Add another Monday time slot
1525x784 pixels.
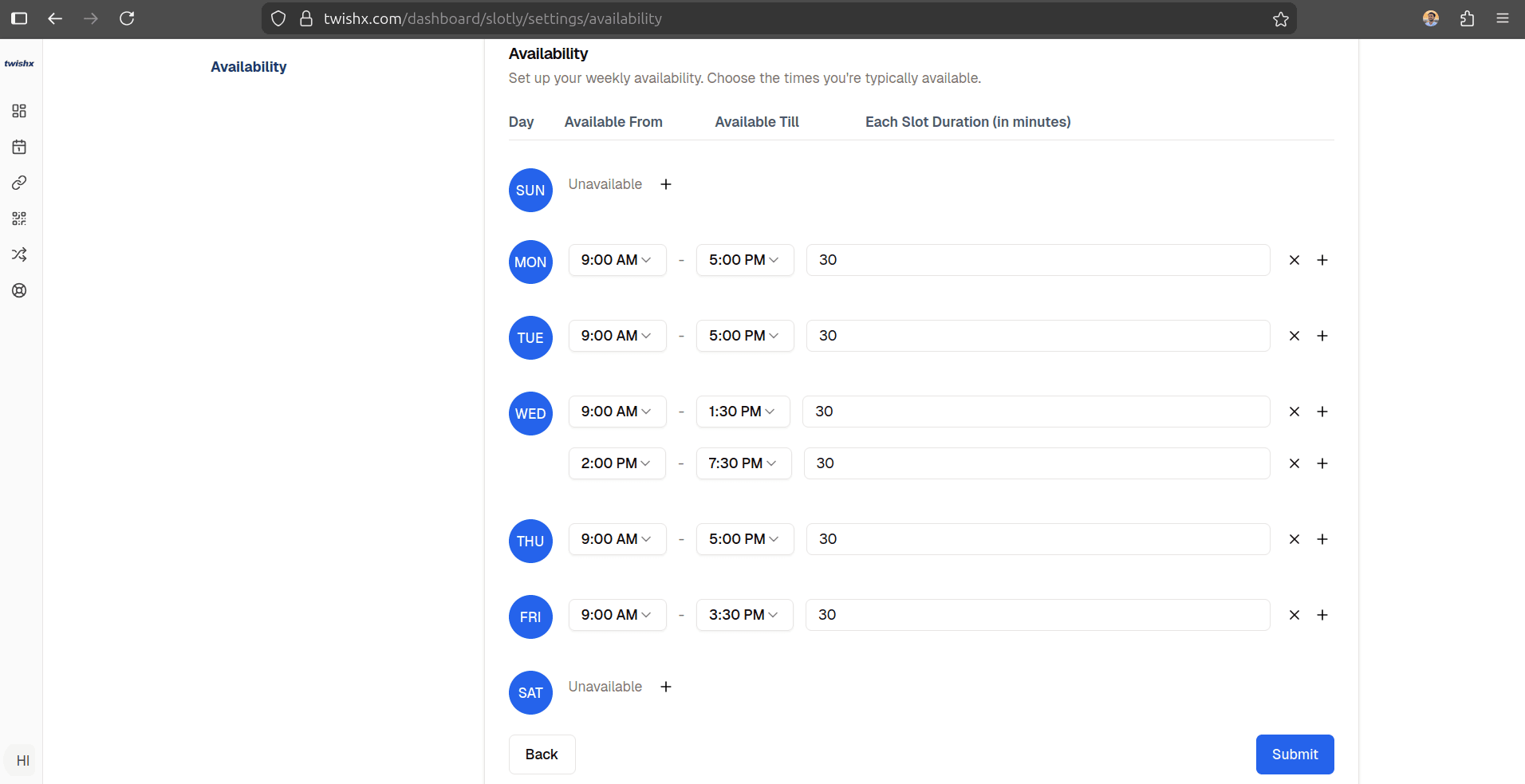tap(1322, 260)
